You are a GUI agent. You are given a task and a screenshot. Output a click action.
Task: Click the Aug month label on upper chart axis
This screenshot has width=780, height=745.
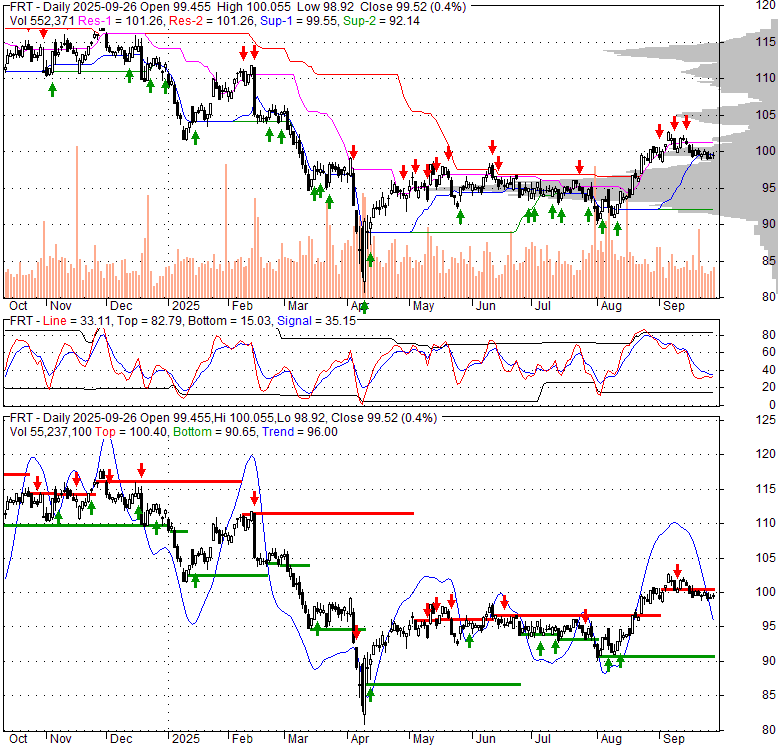point(611,305)
